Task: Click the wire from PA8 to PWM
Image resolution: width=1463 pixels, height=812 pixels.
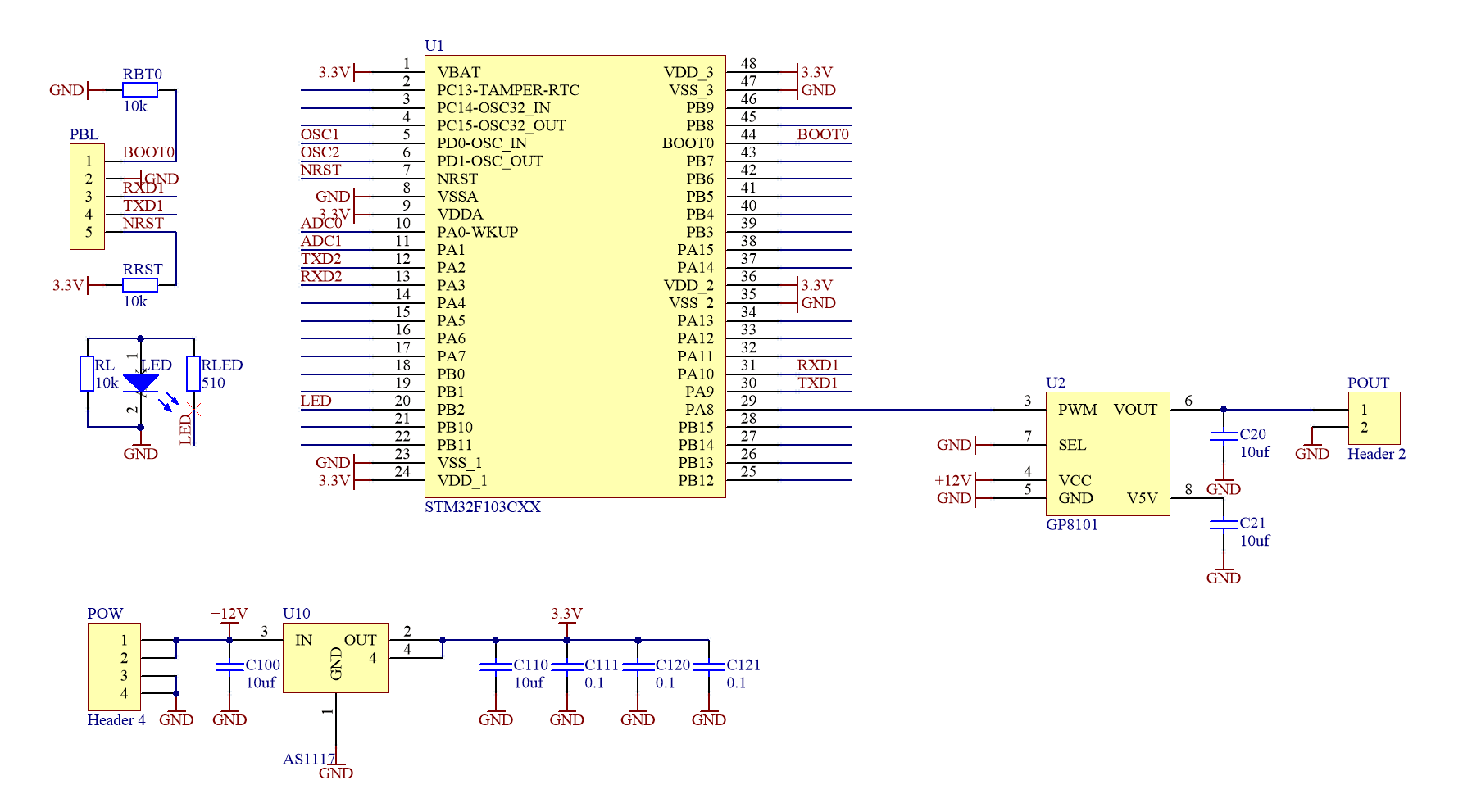Action: [886, 410]
